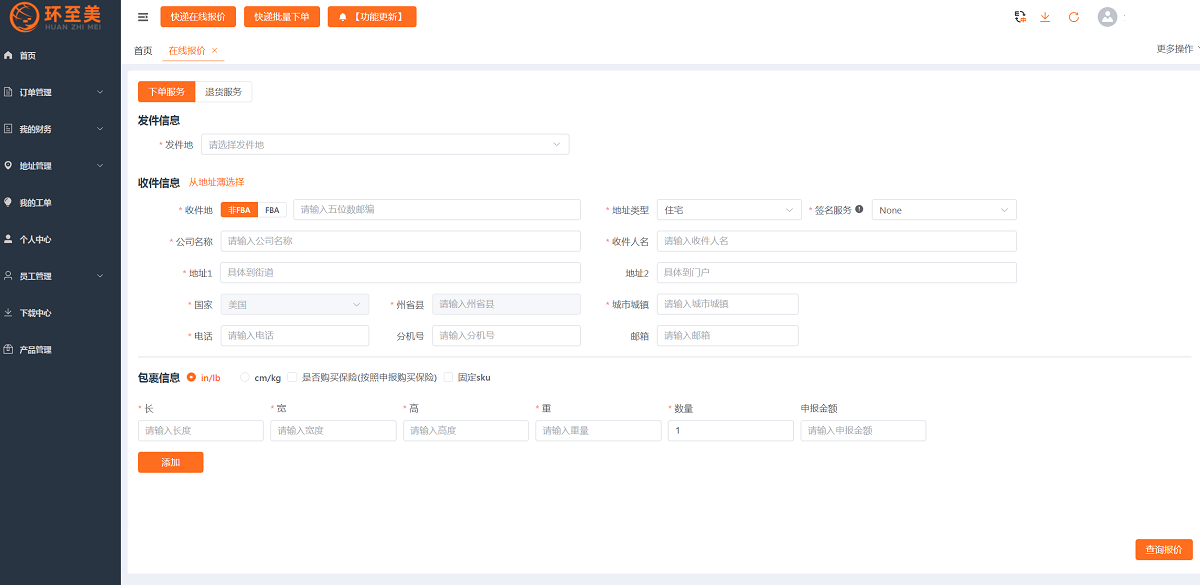Image resolution: width=1200 pixels, height=585 pixels.
Task: Switch to the 退货服务 tab
Action: tap(223, 92)
